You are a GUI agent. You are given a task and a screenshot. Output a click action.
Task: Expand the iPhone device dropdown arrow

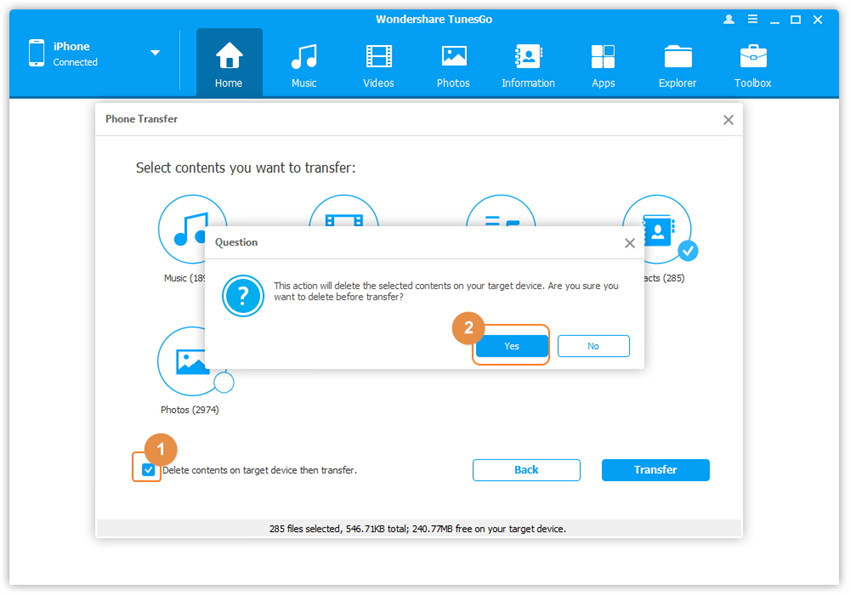pos(155,53)
